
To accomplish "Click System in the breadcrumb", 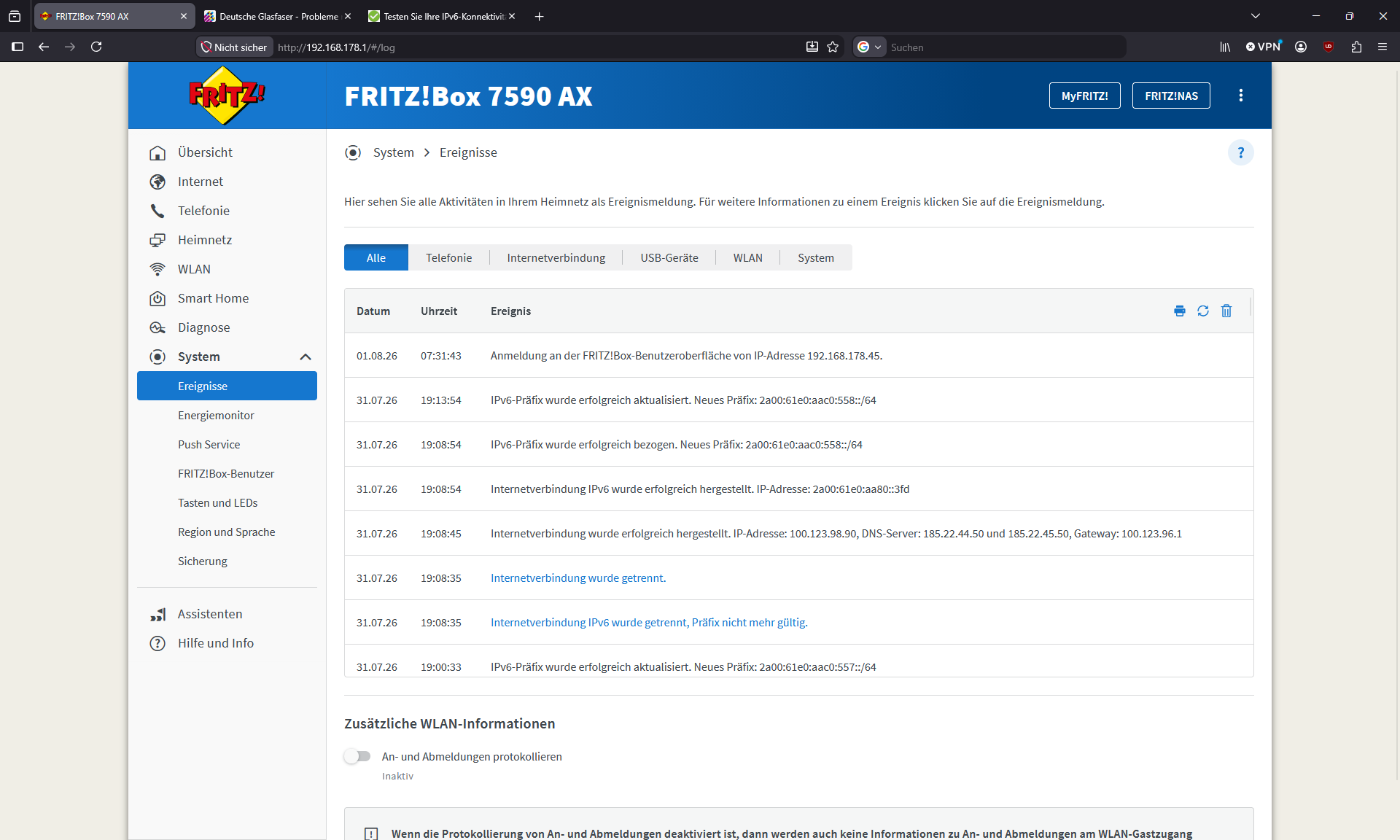I will 394,152.
